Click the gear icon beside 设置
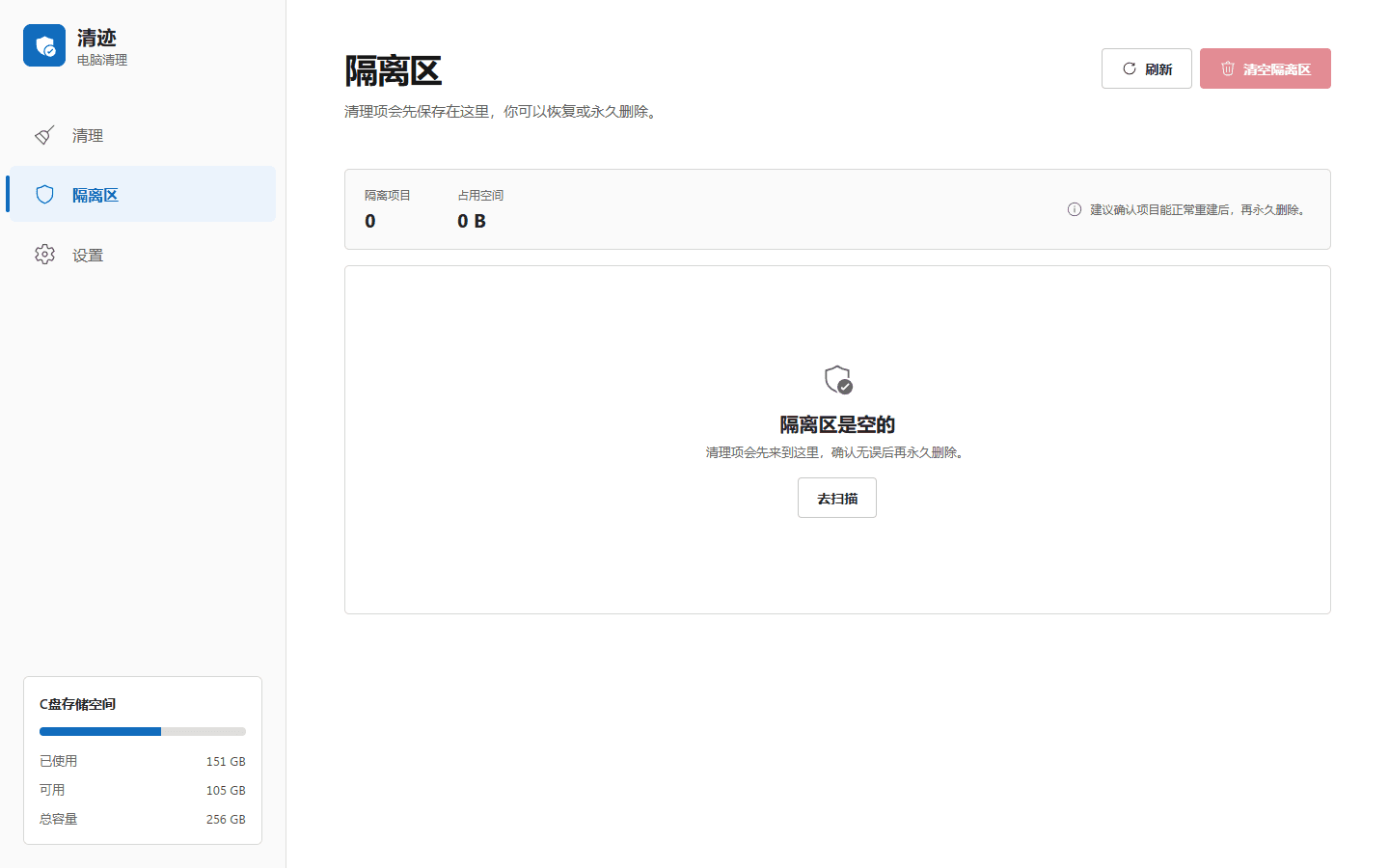This screenshot has width=1389, height=868. (44, 255)
